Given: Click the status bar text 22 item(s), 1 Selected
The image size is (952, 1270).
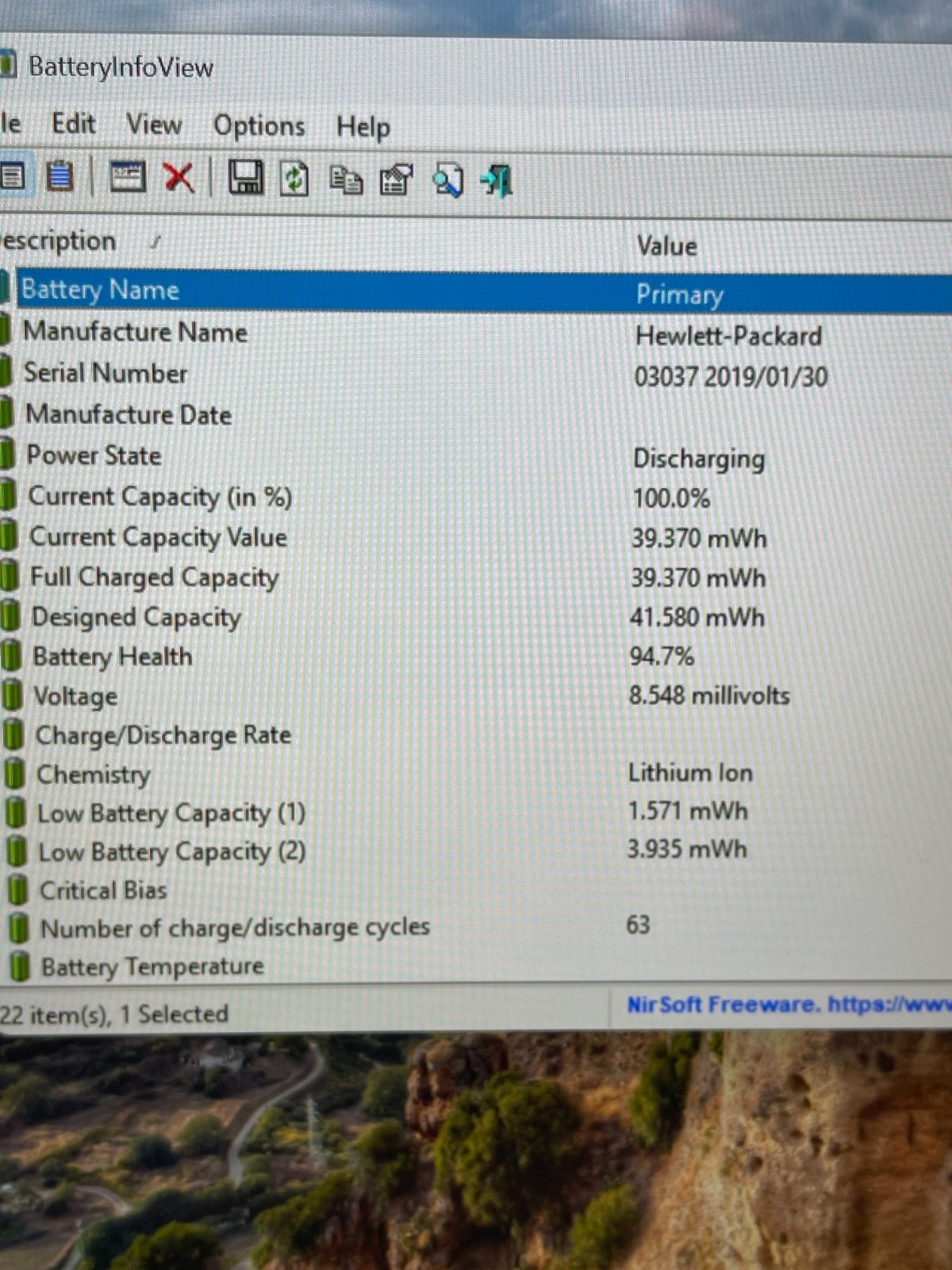Looking at the screenshot, I should [113, 1014].
